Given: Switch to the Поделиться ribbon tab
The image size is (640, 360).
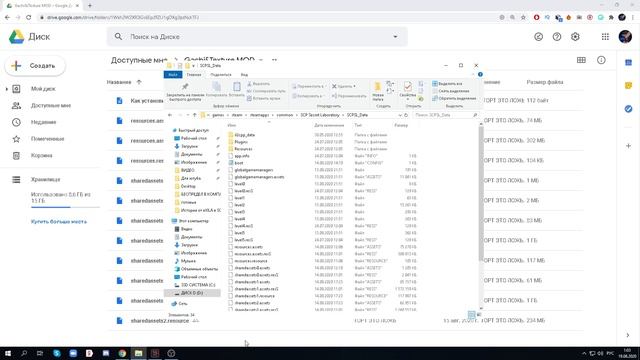Looking at the screenshot, I should (x=221, y=75).
